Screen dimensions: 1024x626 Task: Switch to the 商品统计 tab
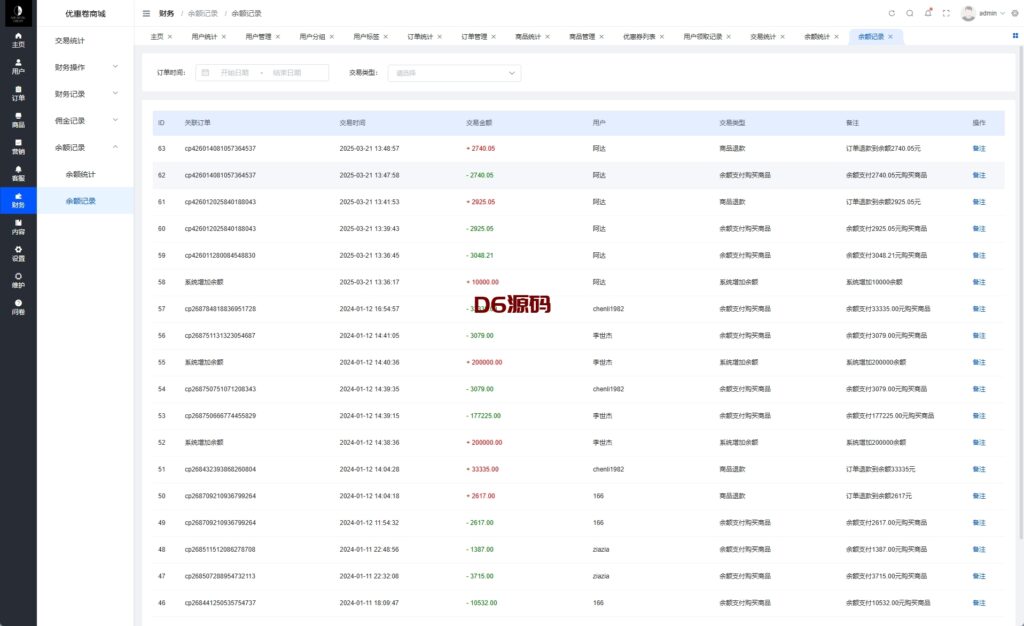tap(528, 37)
